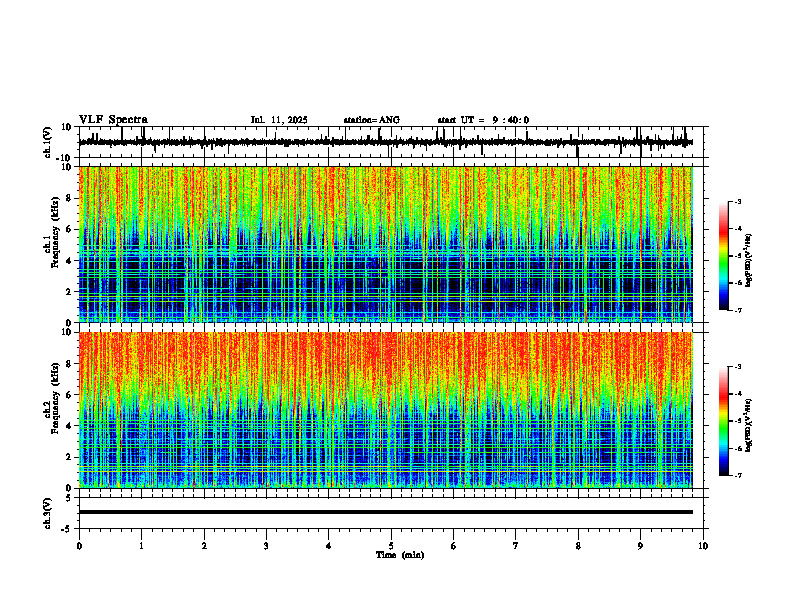Click the "-3" label on ch.1 color scale
This screenshot has height=612, width=792.
(x=737, y=201)
